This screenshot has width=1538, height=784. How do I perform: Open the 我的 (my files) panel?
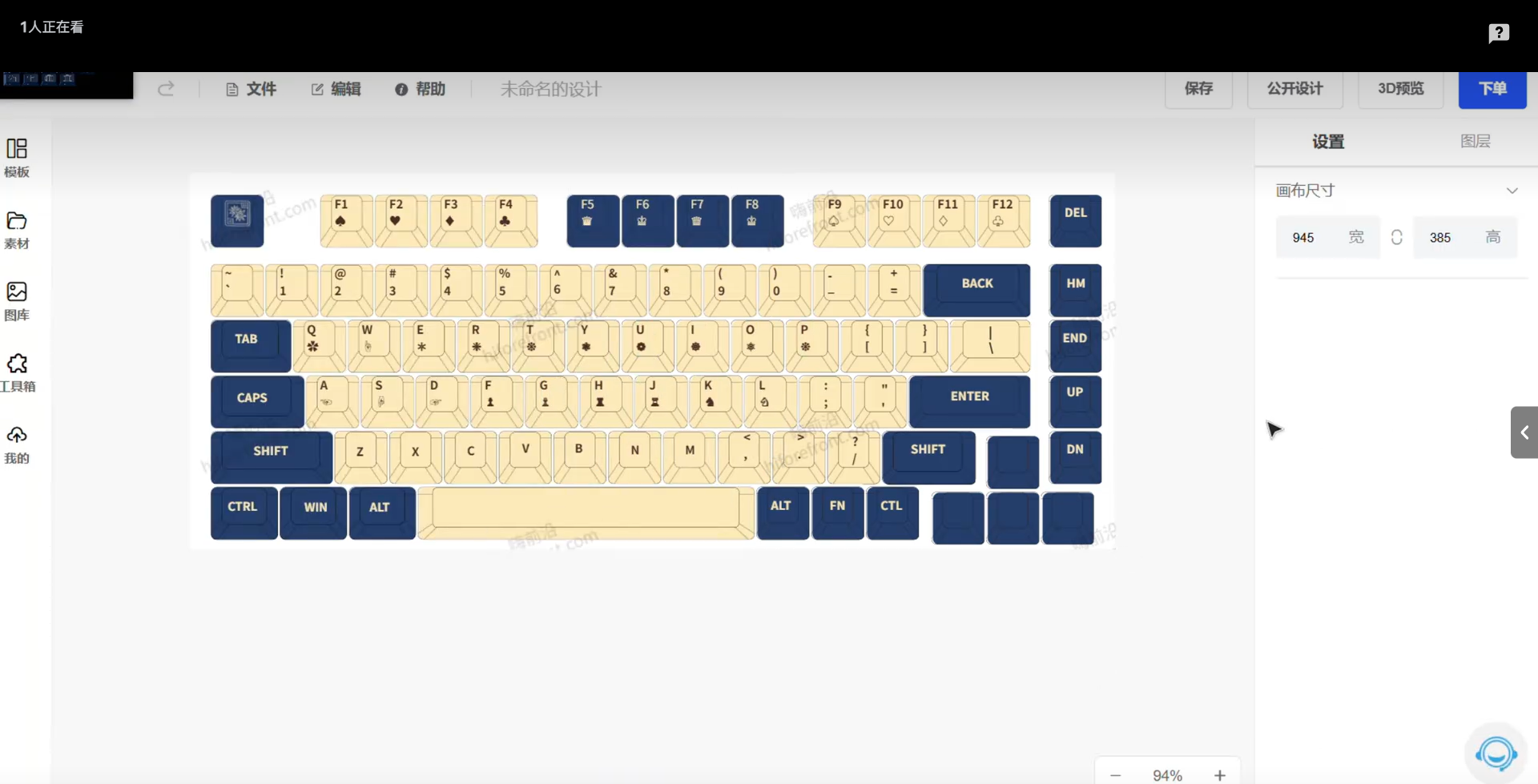[x=16, y=443]
